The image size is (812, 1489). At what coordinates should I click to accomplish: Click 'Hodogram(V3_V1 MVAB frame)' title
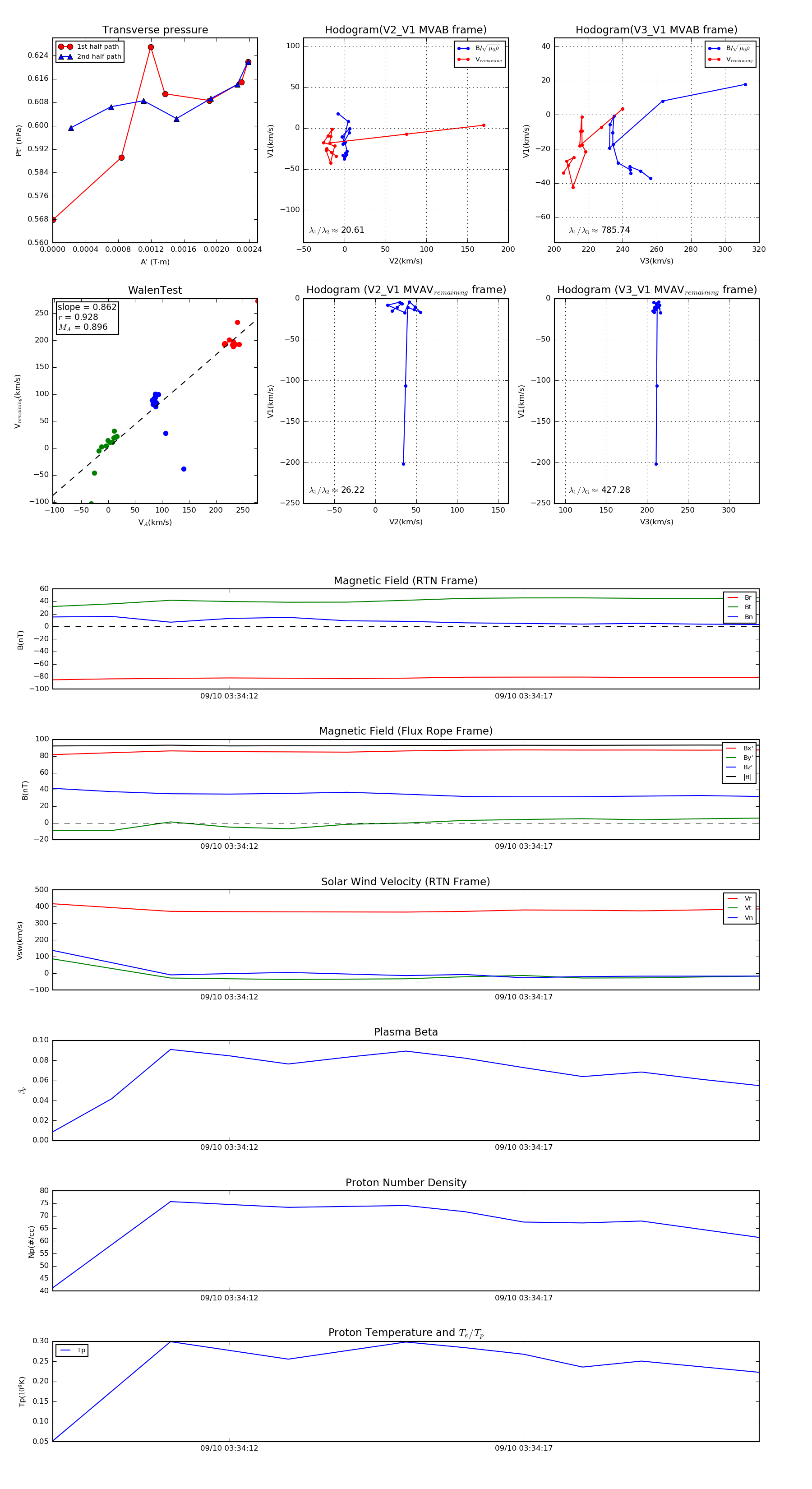656,30
